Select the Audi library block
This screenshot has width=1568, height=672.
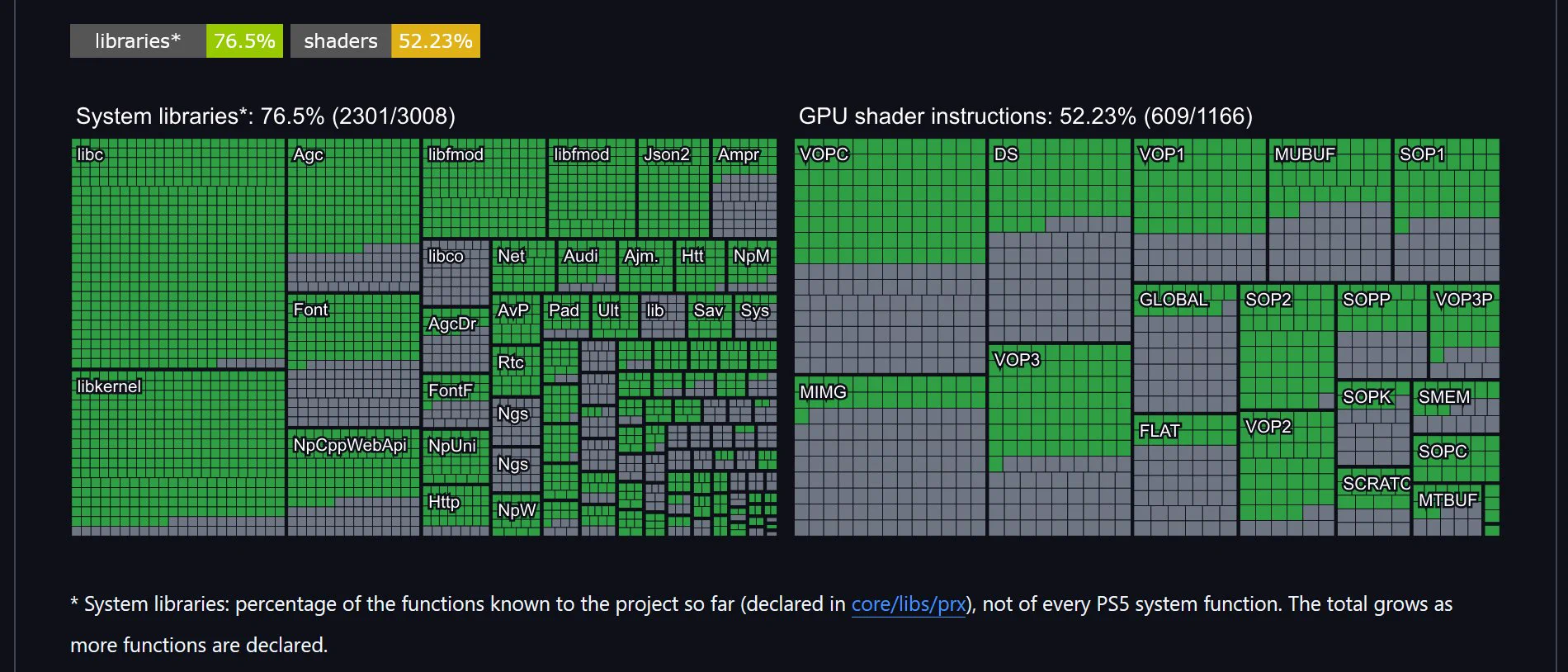587,266
